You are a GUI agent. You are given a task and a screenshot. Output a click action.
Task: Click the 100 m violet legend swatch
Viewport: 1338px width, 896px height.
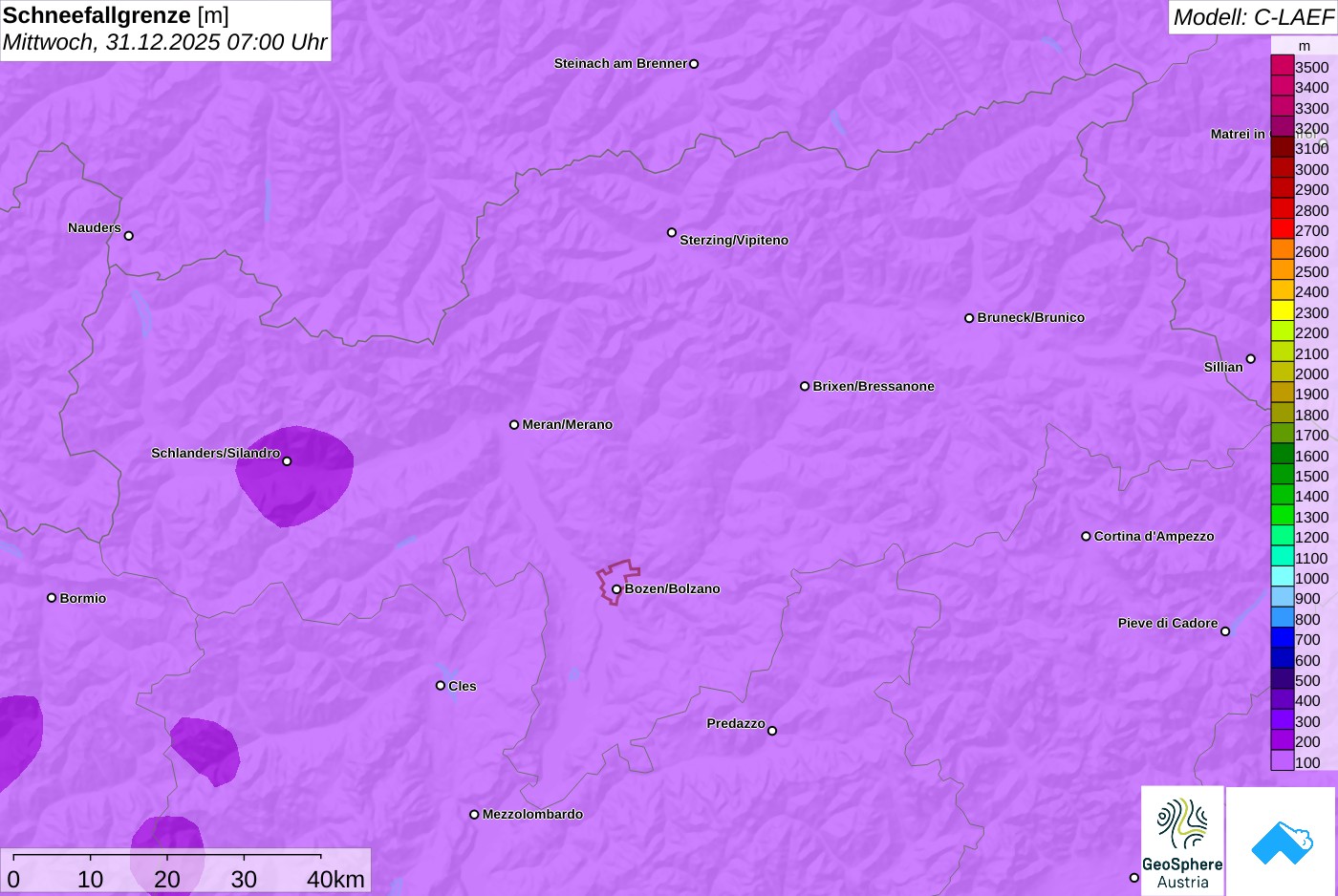1282,761
